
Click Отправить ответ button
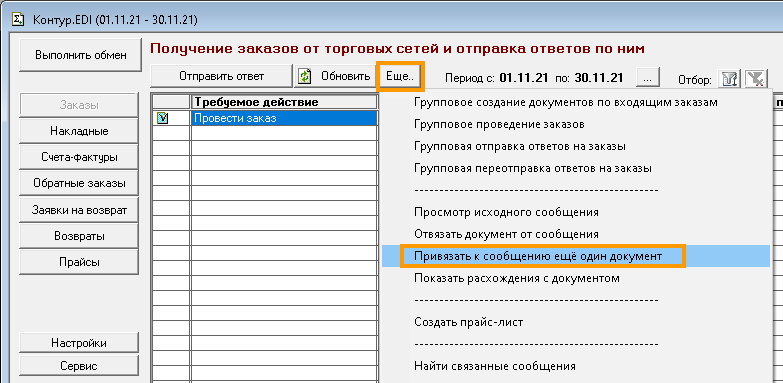[221, 76]
